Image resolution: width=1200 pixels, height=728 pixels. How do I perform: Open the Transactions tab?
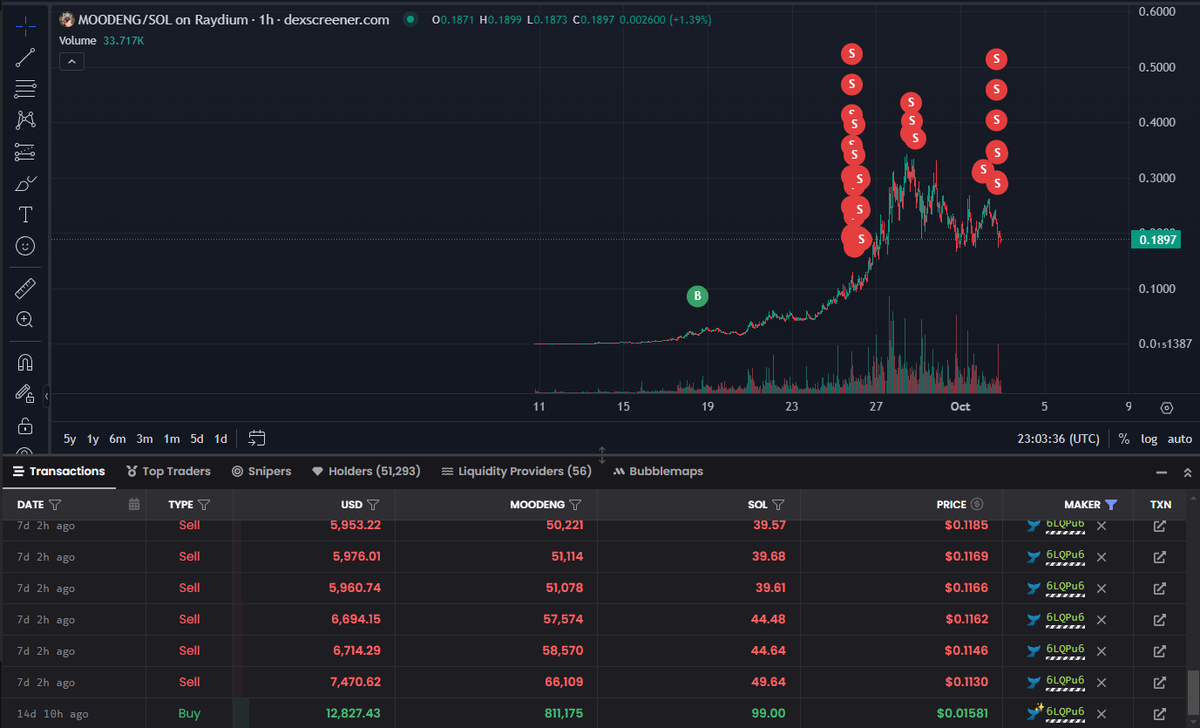[x=58, y=471]
